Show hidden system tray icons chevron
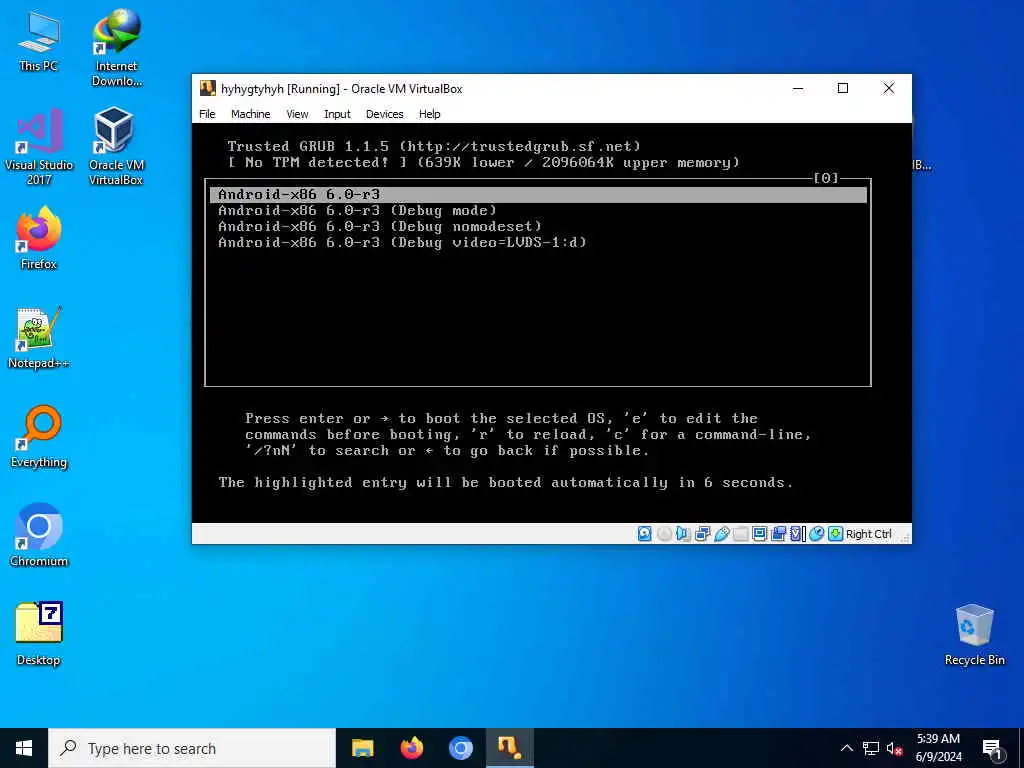 click(x=846, y=748)
